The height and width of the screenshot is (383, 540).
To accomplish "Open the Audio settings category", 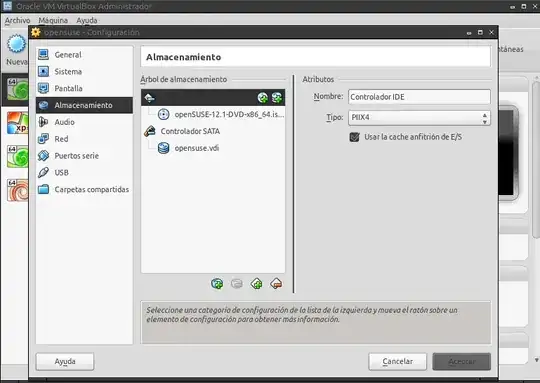I will 84,122.
